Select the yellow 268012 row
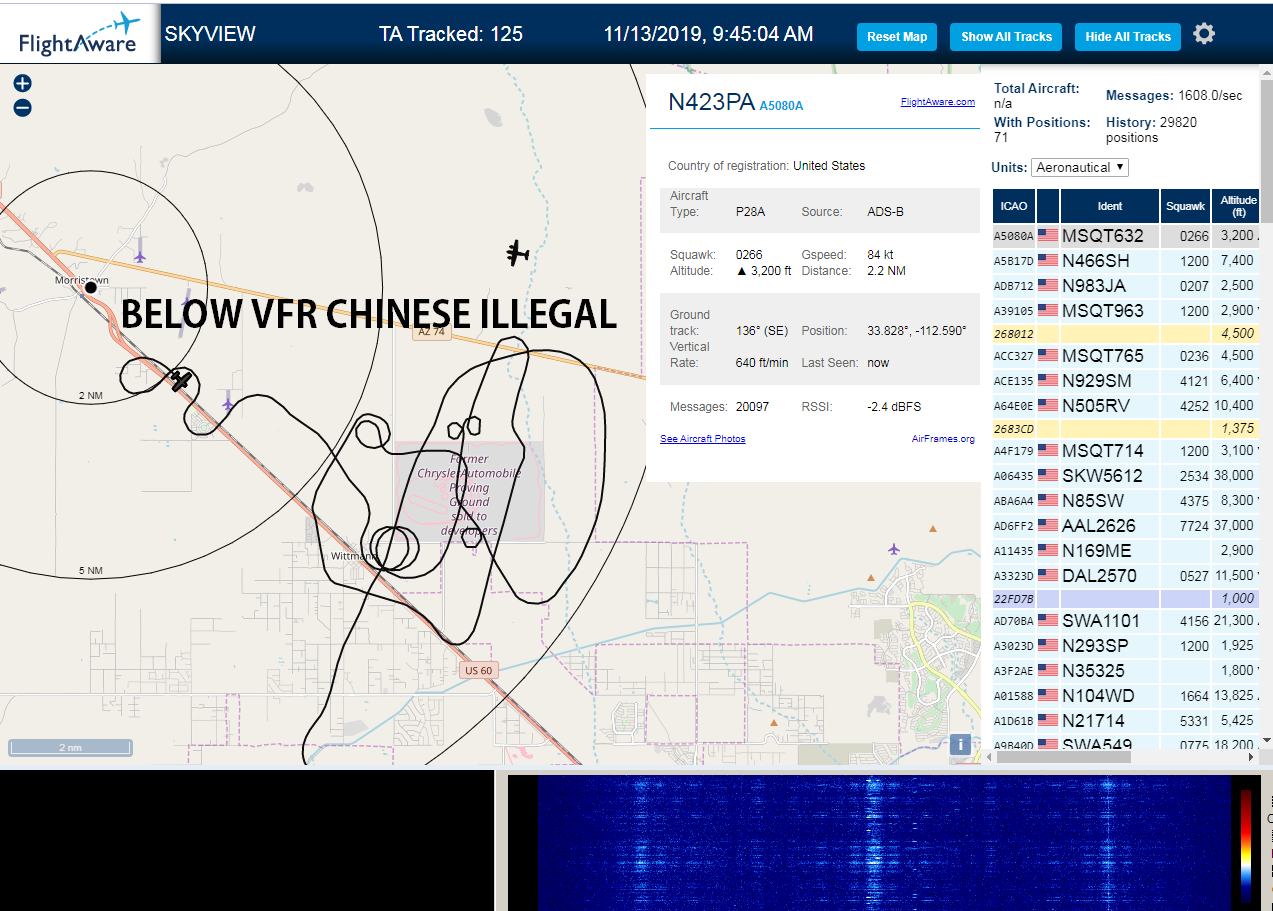The width and height of the screenshot is (1273, 911). 1126,334
